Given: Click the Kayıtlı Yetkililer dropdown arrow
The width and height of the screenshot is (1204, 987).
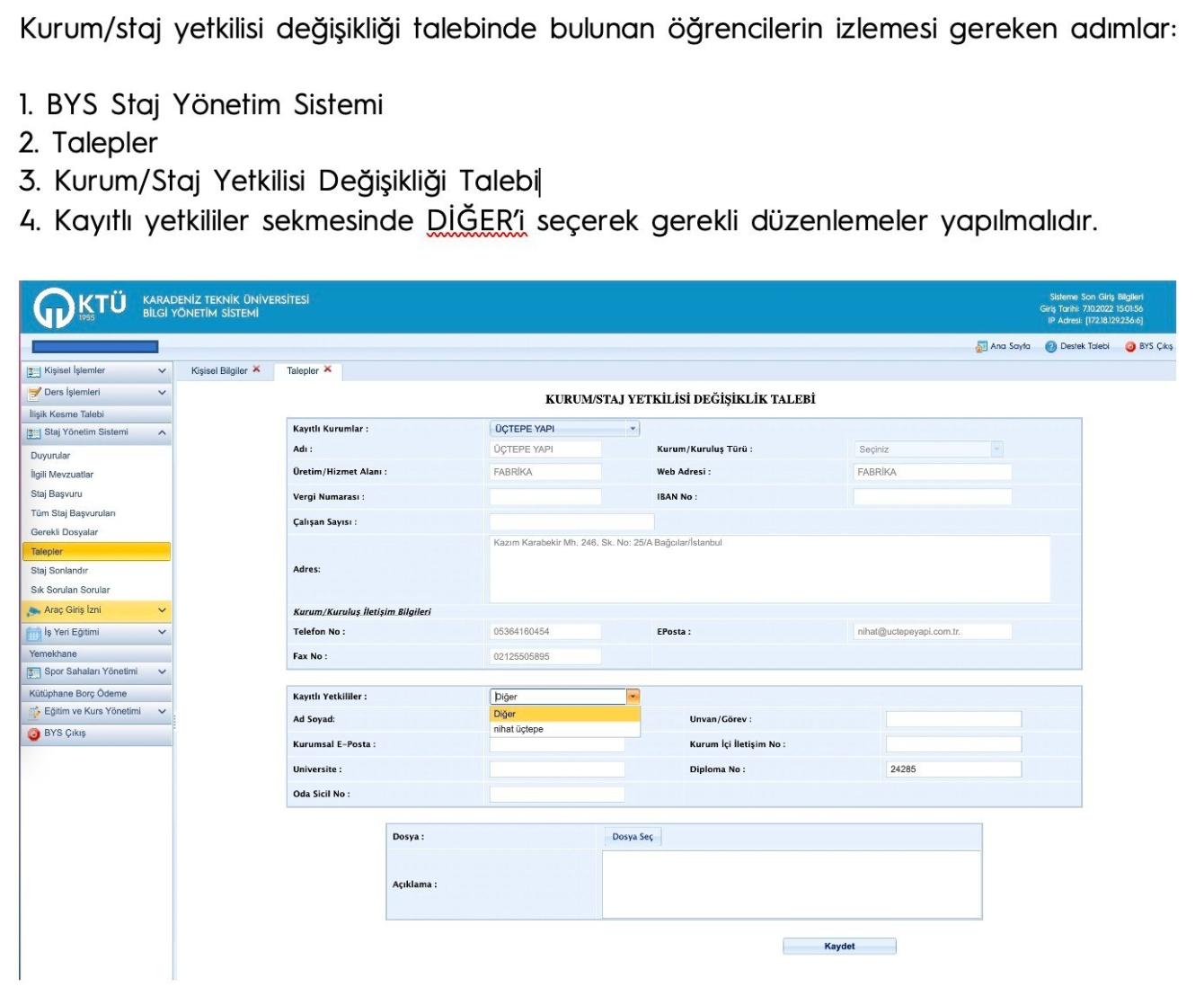Looking at the screenshot, I should pyautogui.click(x=633, y=697).
